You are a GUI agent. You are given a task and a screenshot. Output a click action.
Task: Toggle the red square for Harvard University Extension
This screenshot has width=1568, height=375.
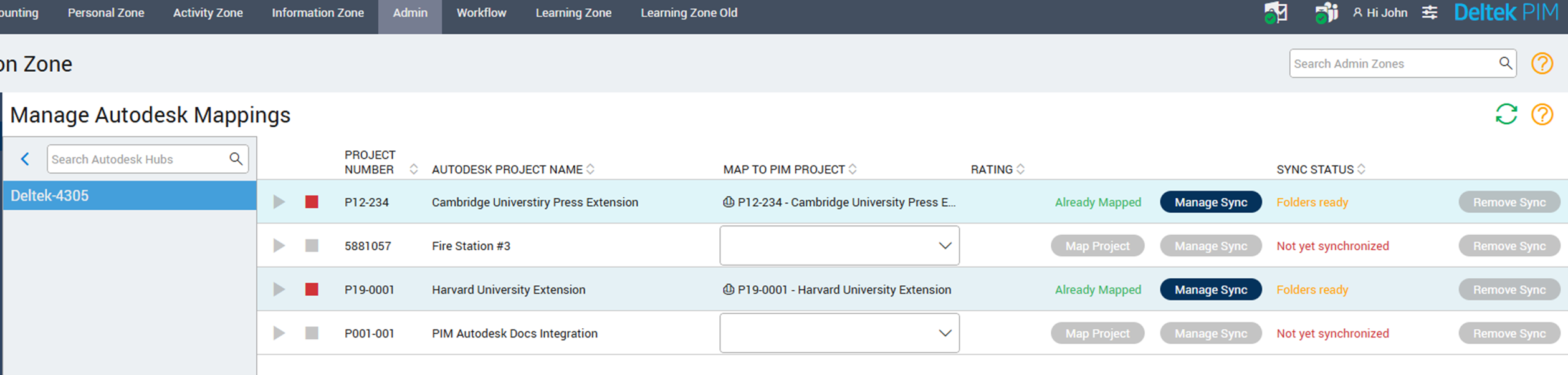pos(312,290)
